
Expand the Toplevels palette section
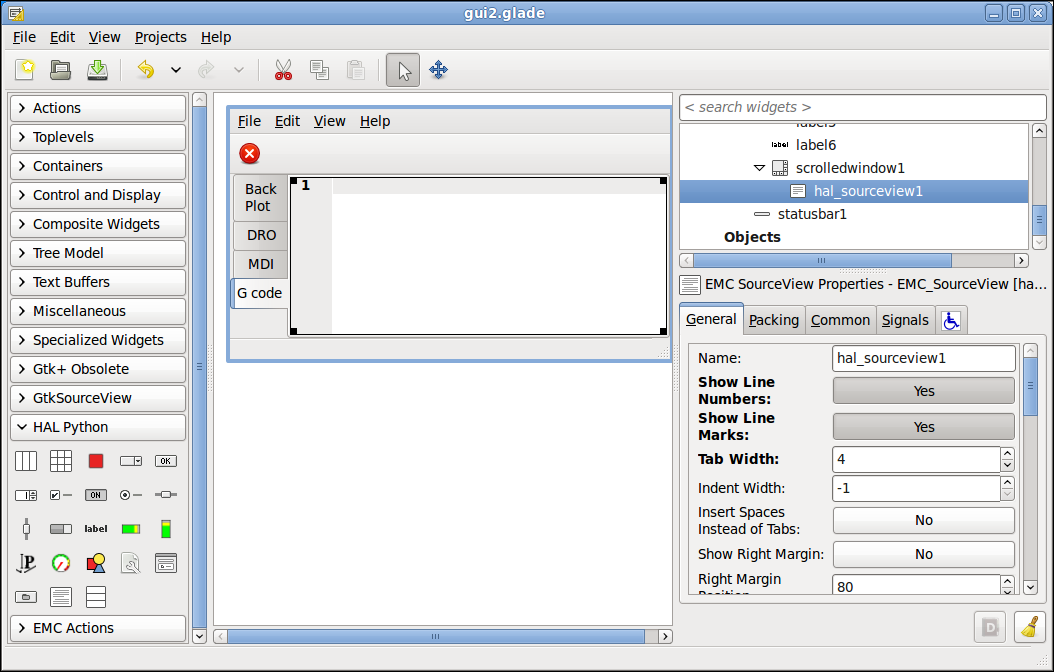click(x=98, y=137)
